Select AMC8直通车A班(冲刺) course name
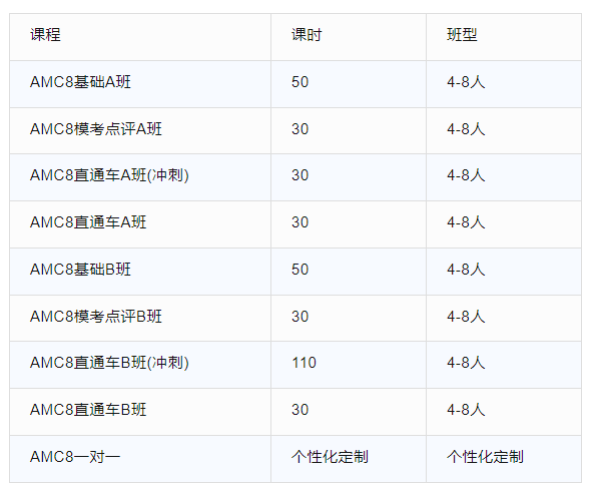Screen dimensions: 597x501 pyautogui.click(x=109, y=175)
